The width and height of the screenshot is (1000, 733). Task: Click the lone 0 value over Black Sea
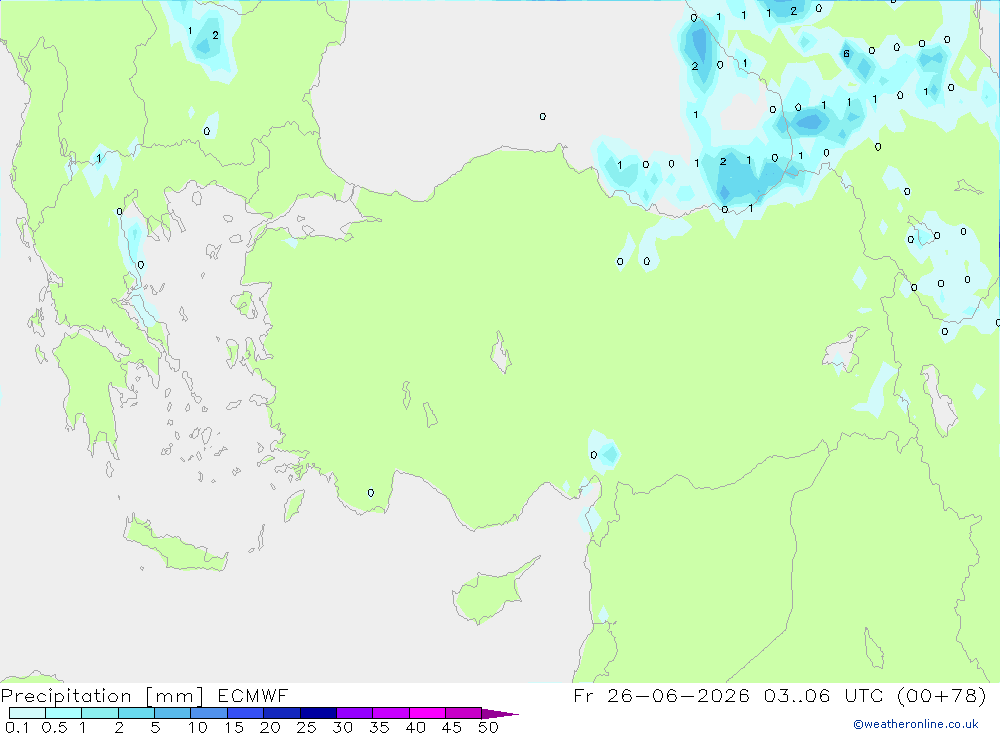(543, 117)
